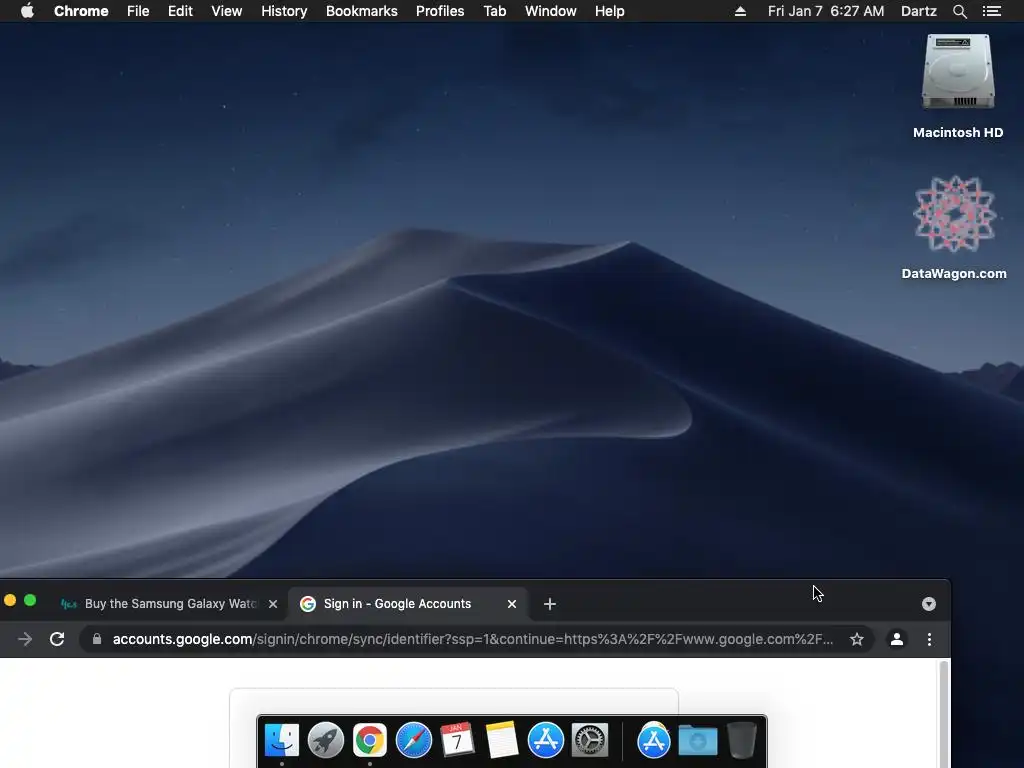
Task: Open the Profiles menu
Action: tap(440, 11)
